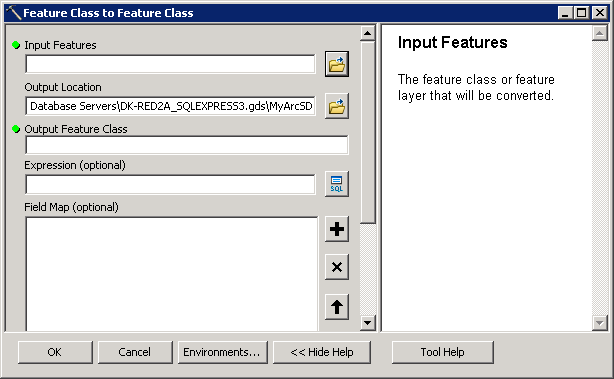Click the parameters pane scrollbar thumb

(367, 132)
